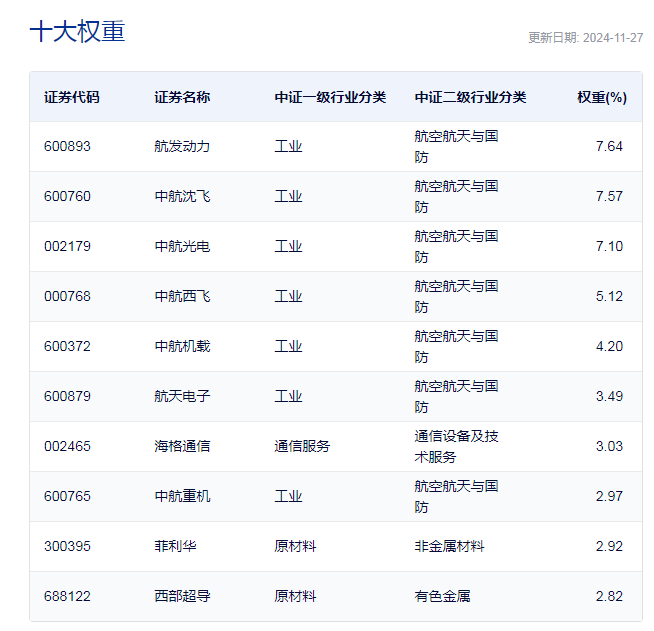Click the 证券名称 column header

182,97
